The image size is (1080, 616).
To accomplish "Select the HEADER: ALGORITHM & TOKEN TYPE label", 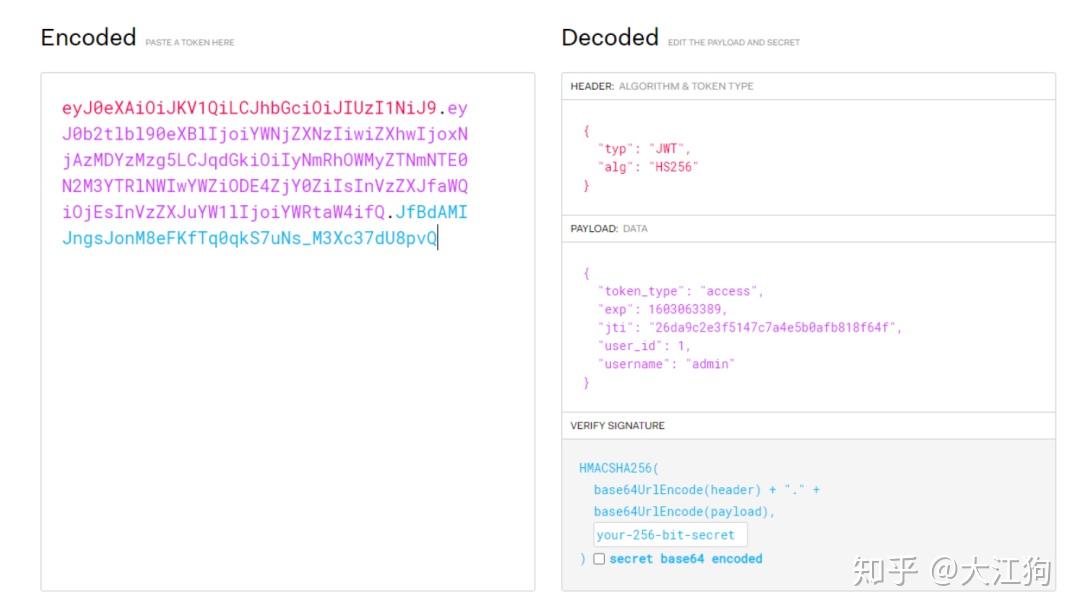I will tap(662, 86).
